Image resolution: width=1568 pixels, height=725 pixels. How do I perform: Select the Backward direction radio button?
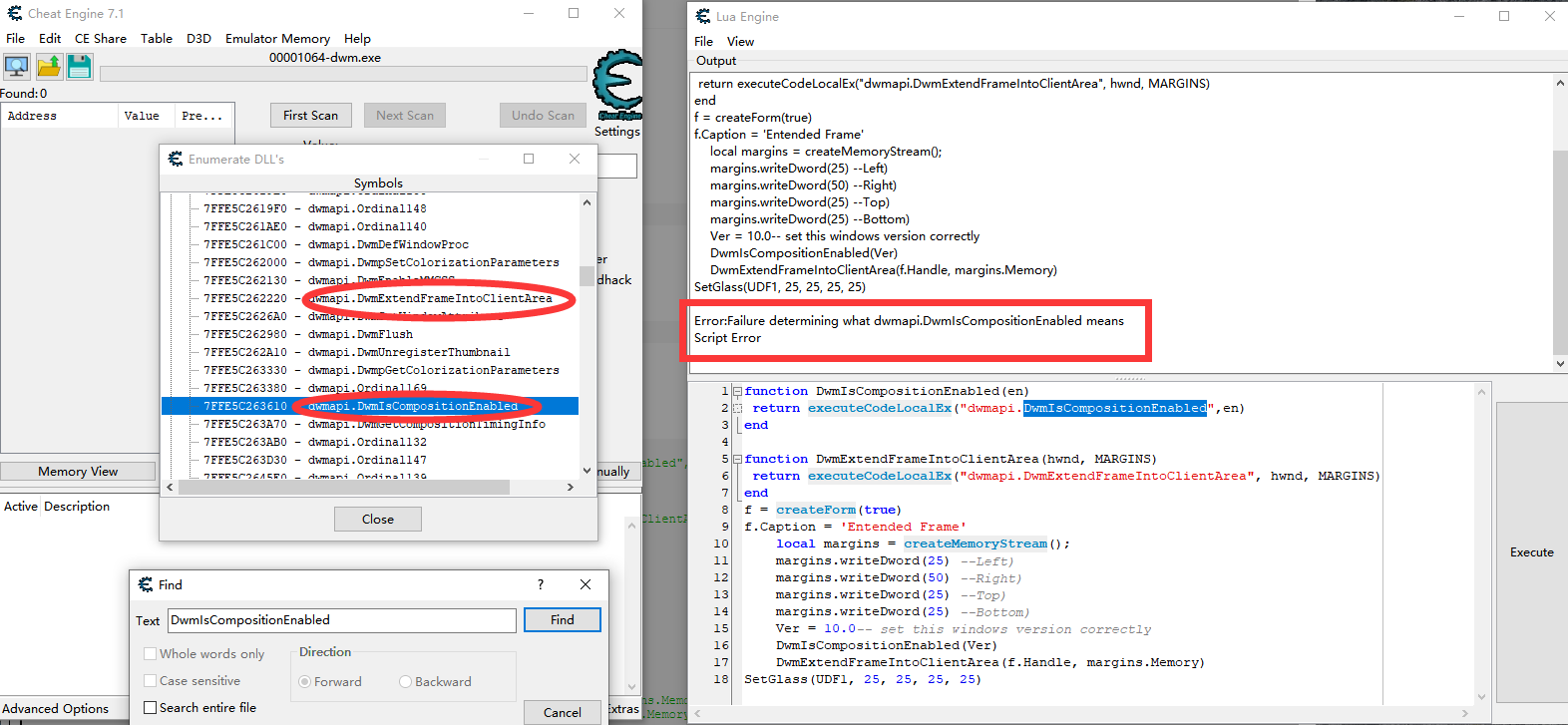click(405, 681)
